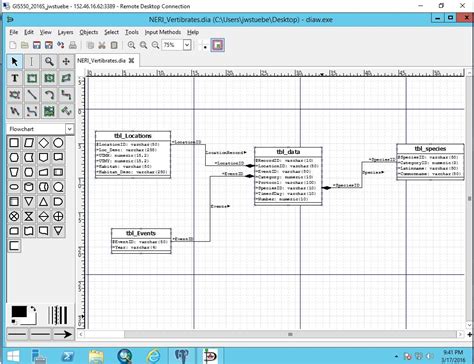Select the Ellipse drawing tool
Viewport: 474px width, 364px height.
(x=49, y=78)
